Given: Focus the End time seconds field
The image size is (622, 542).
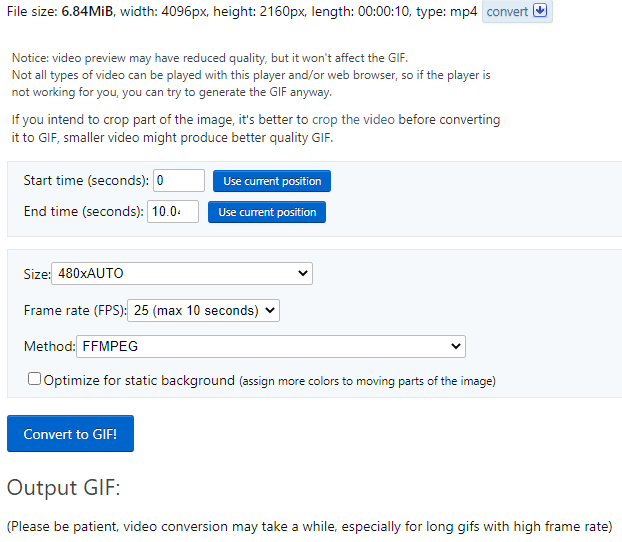Looking at the screenshot, I should (173, 211).
